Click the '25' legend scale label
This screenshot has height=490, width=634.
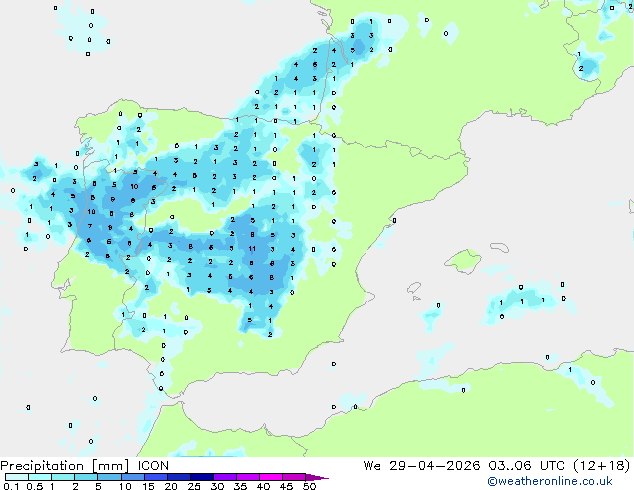(x=194, y=486)
